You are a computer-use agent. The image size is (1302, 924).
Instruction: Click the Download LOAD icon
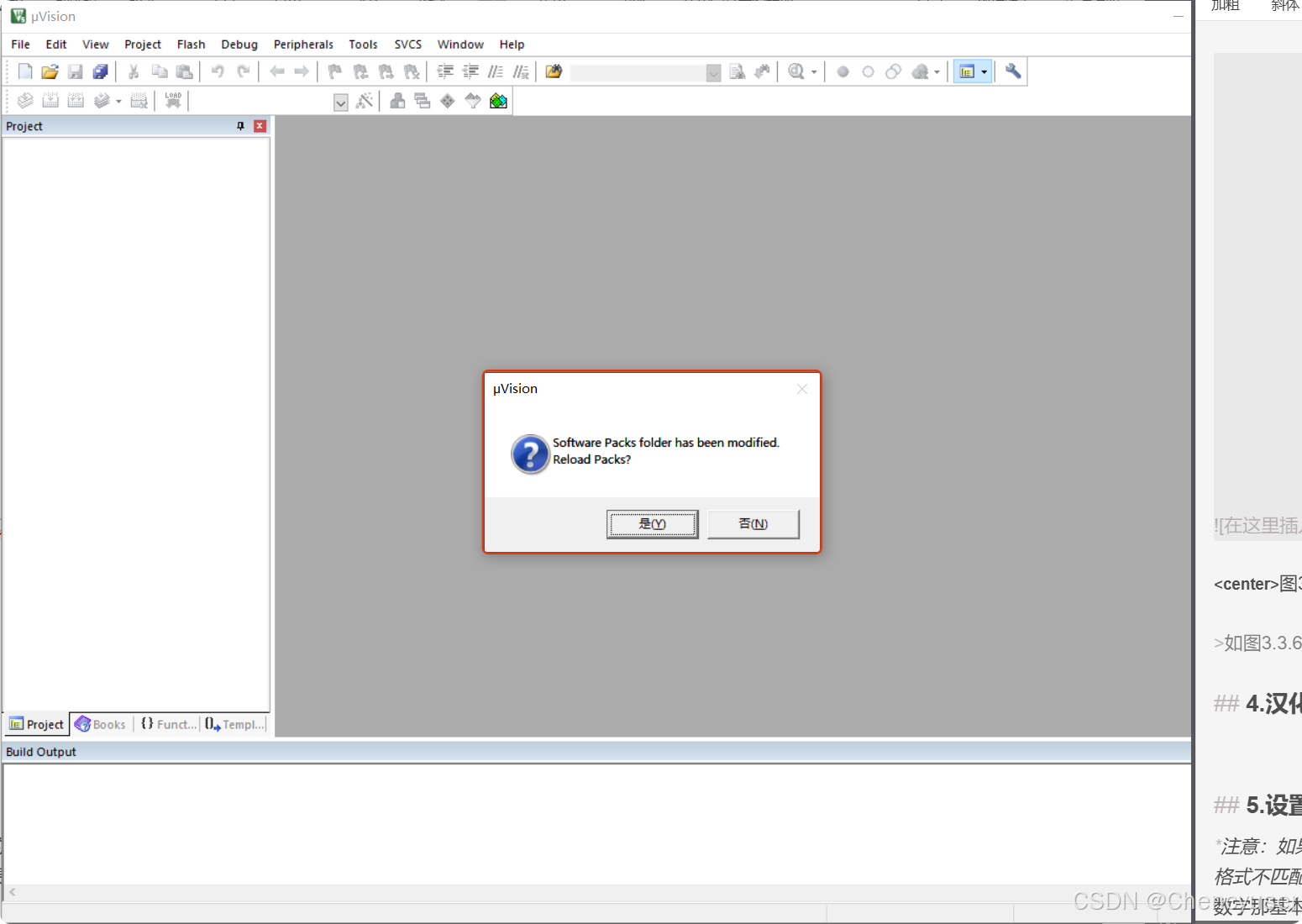click(173, 101)
